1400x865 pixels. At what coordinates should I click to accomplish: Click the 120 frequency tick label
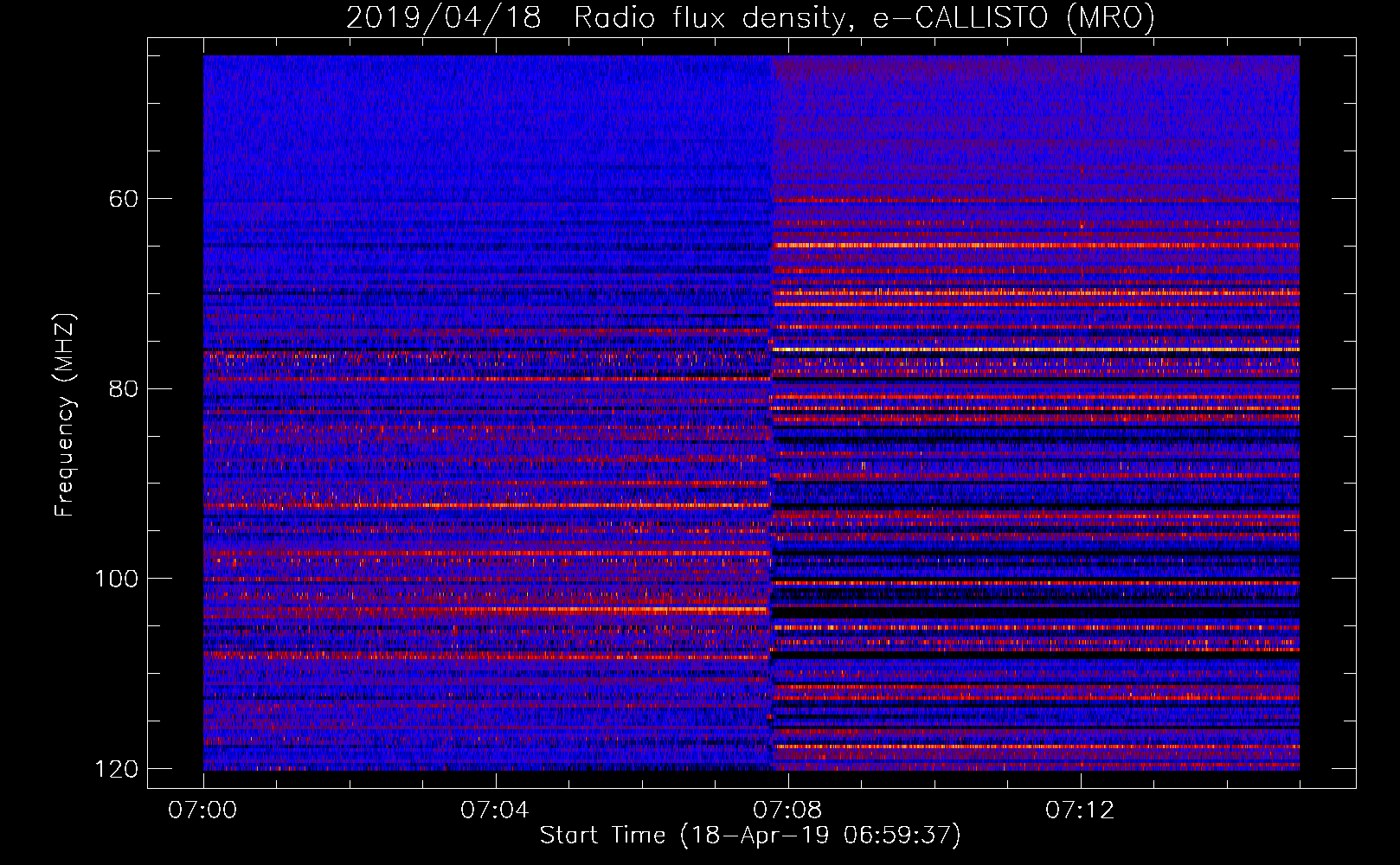[116, 768]
